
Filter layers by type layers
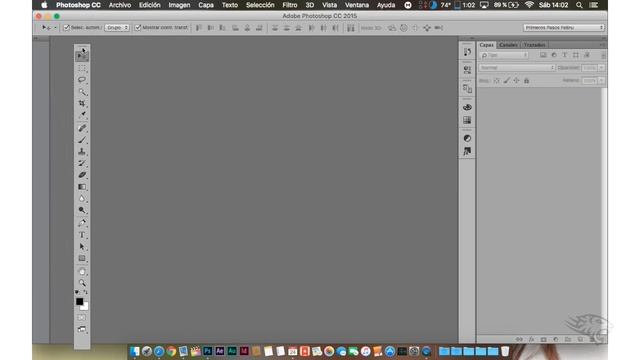565,55
